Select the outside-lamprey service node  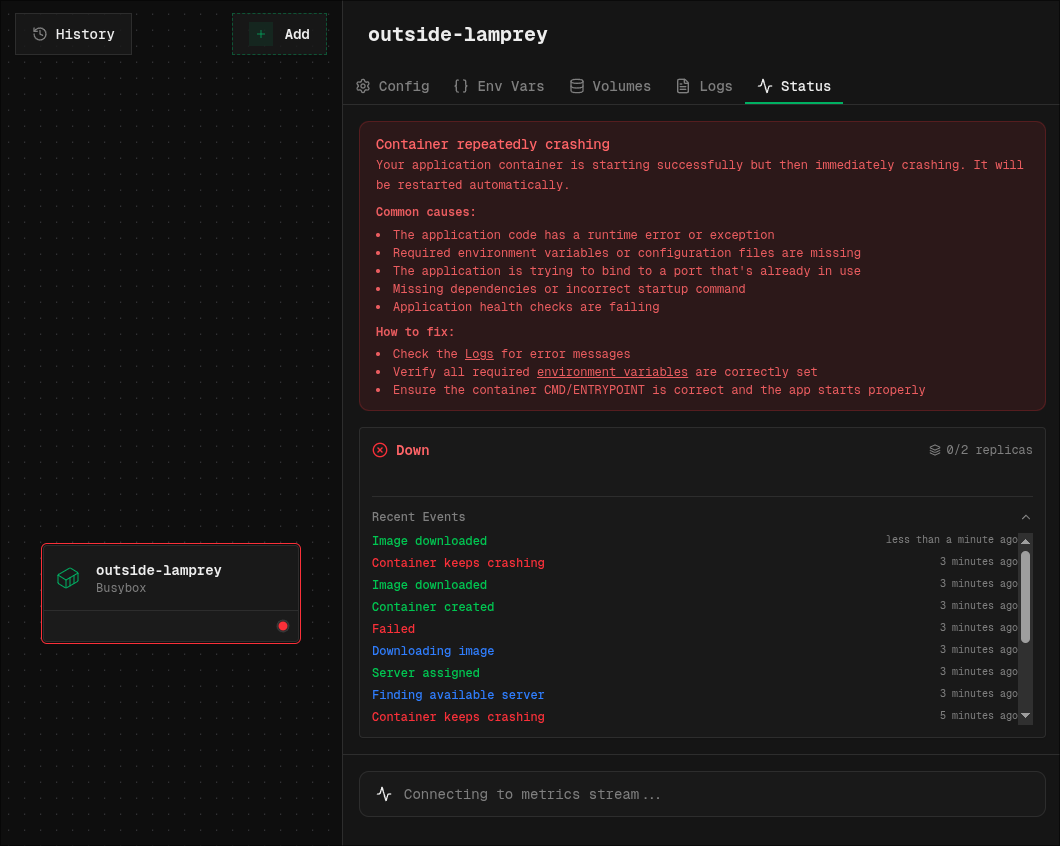[x=170, y=579]
